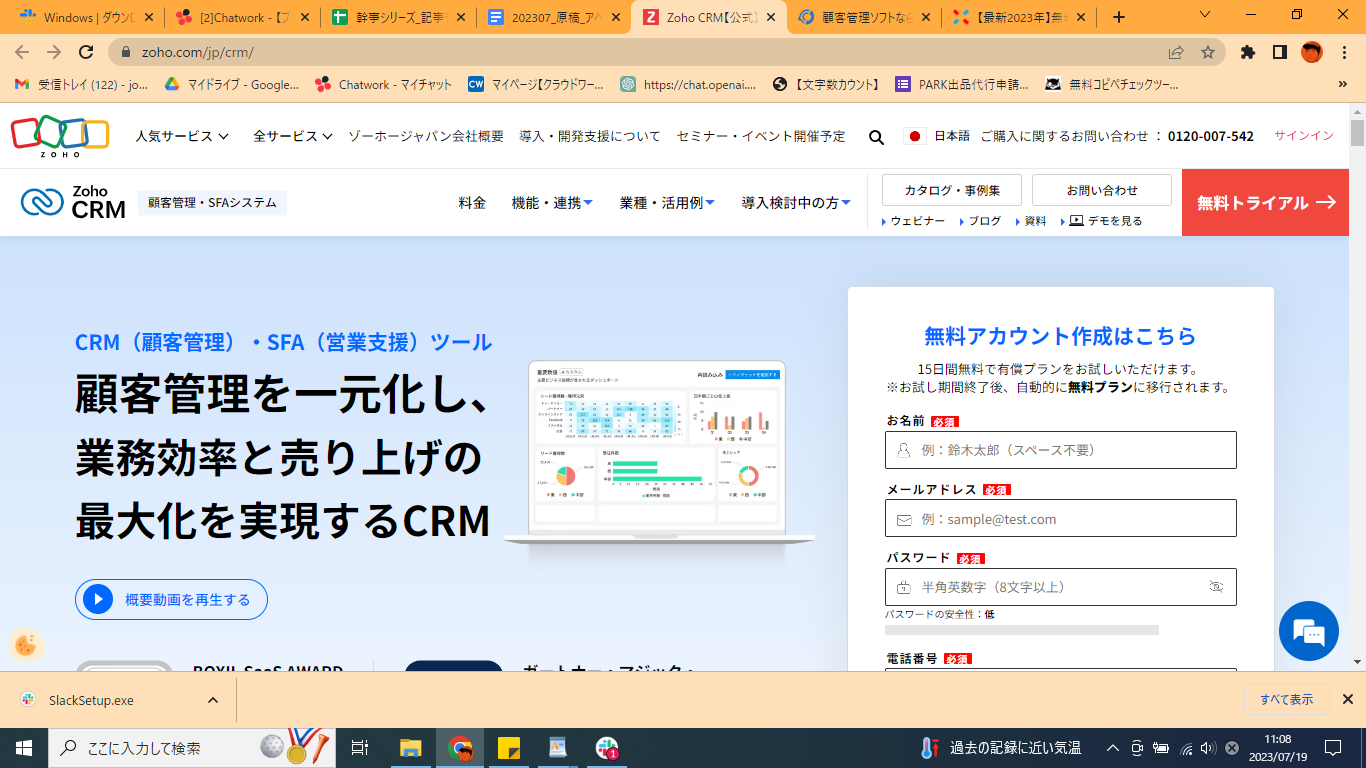Expand the 導入検討中の方 menu
This screenshot has width=1366, height=768.
click(x=796, y=202)
